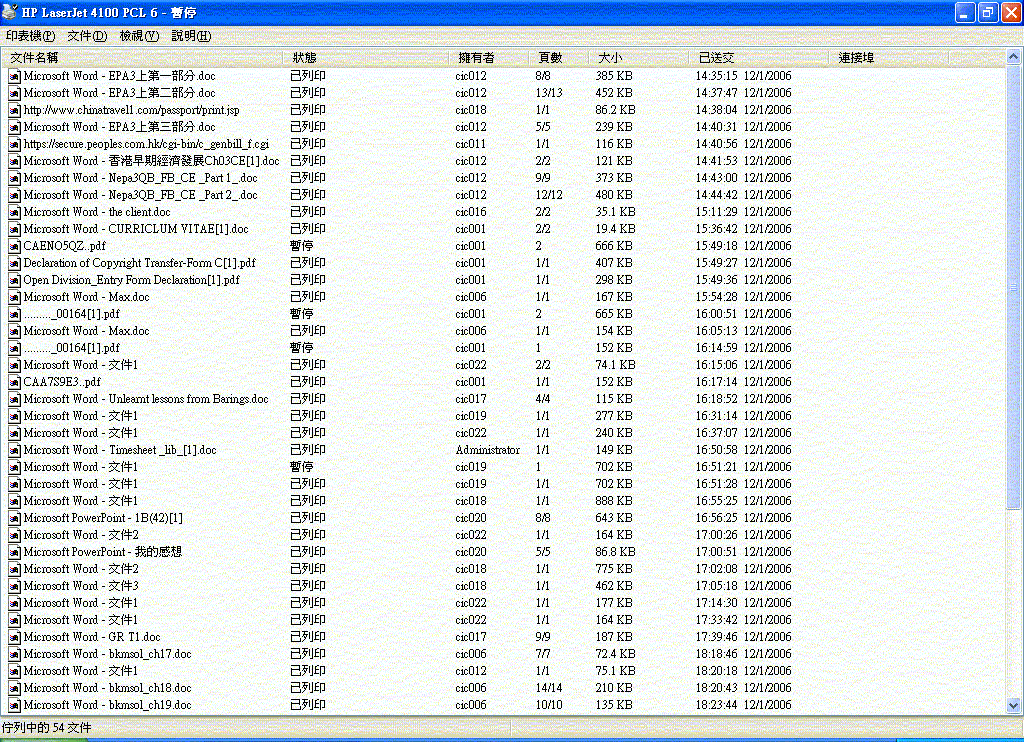Click the icon for Nepa3QB_FB_CE _Part 2 _.doc
This screenshot has height=742, width=1024.
click(14, 195)
